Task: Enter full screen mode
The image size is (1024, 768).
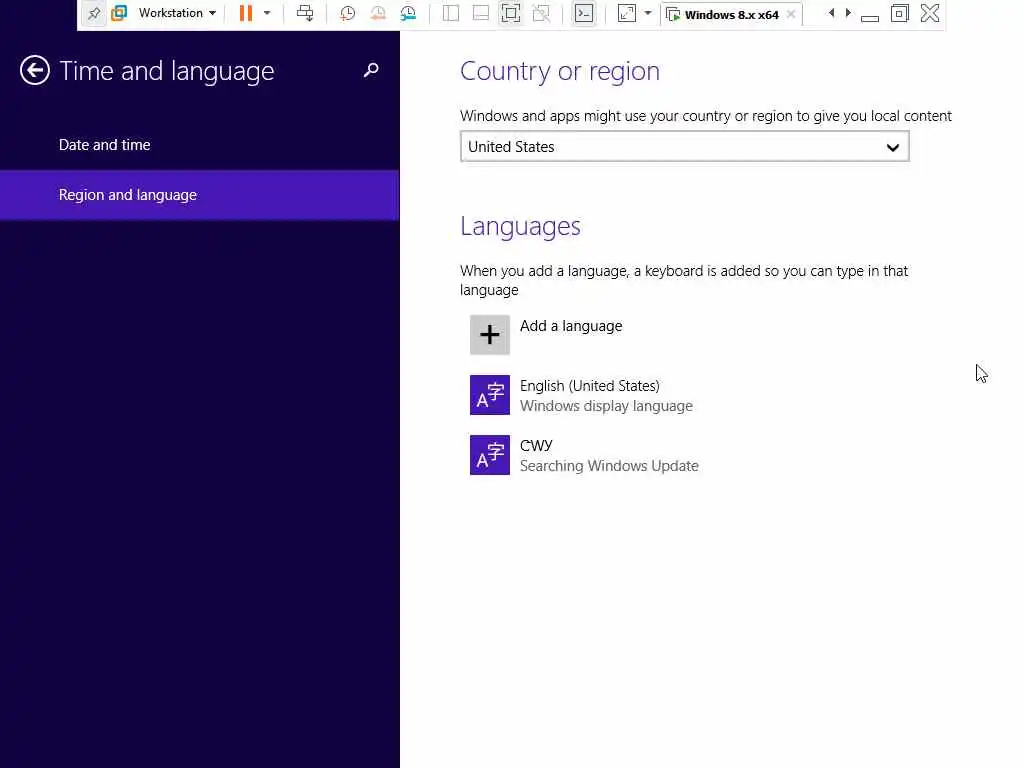Action: pyautogui.click(x=511, y=13)
